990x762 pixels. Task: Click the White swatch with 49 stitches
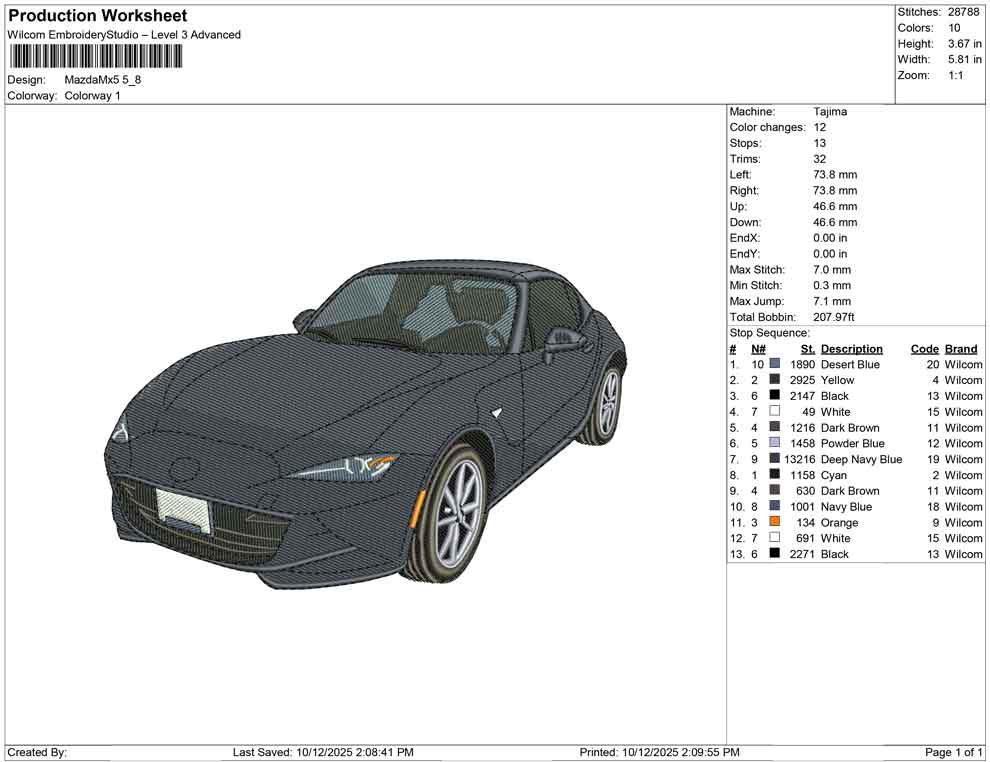(775, 411)
